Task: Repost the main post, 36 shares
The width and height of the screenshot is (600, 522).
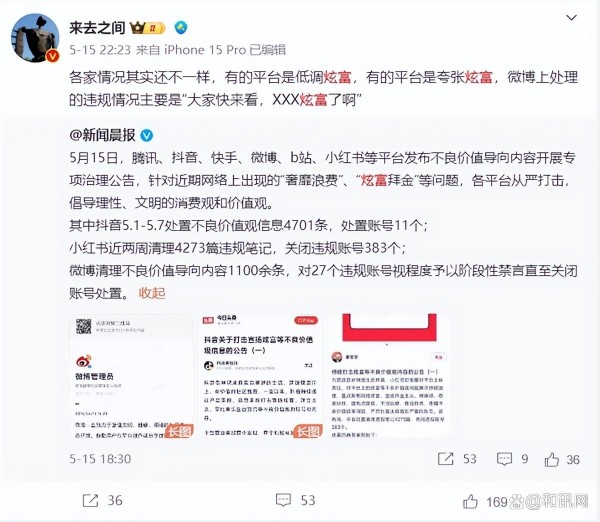Action: click(x=90, y=500)
